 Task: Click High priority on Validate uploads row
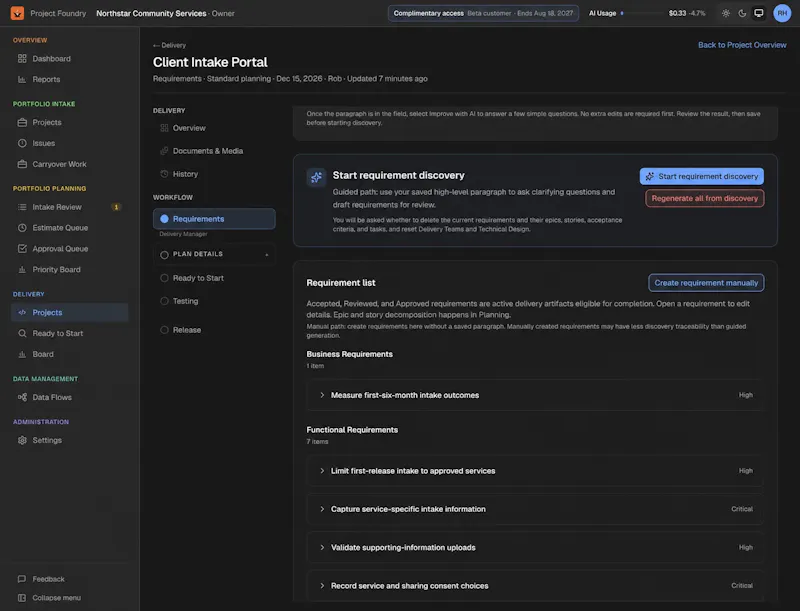(x=745, y=547)
